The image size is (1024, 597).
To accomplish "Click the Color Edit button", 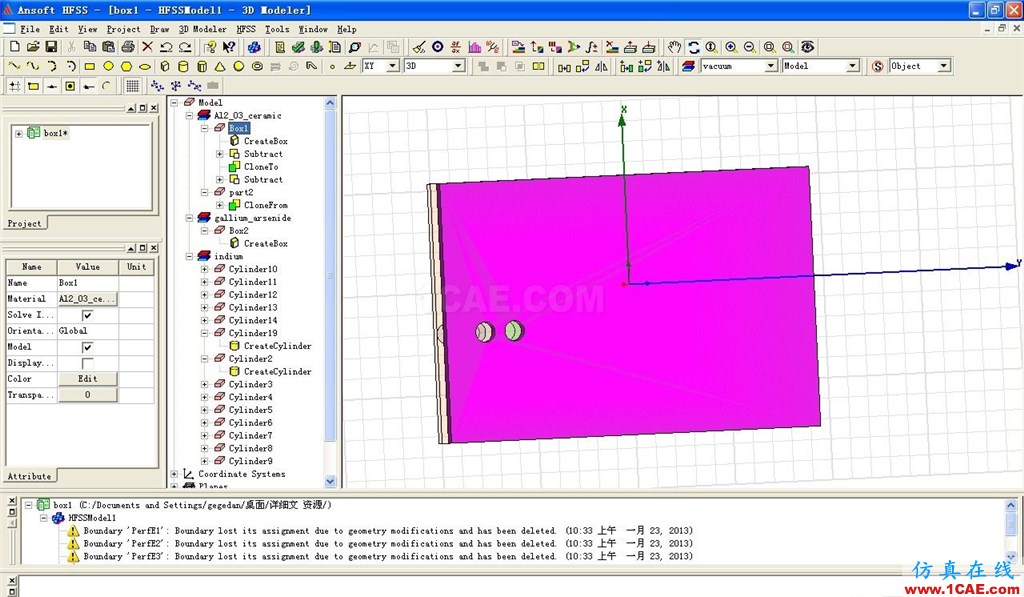I will coord(88,379).
